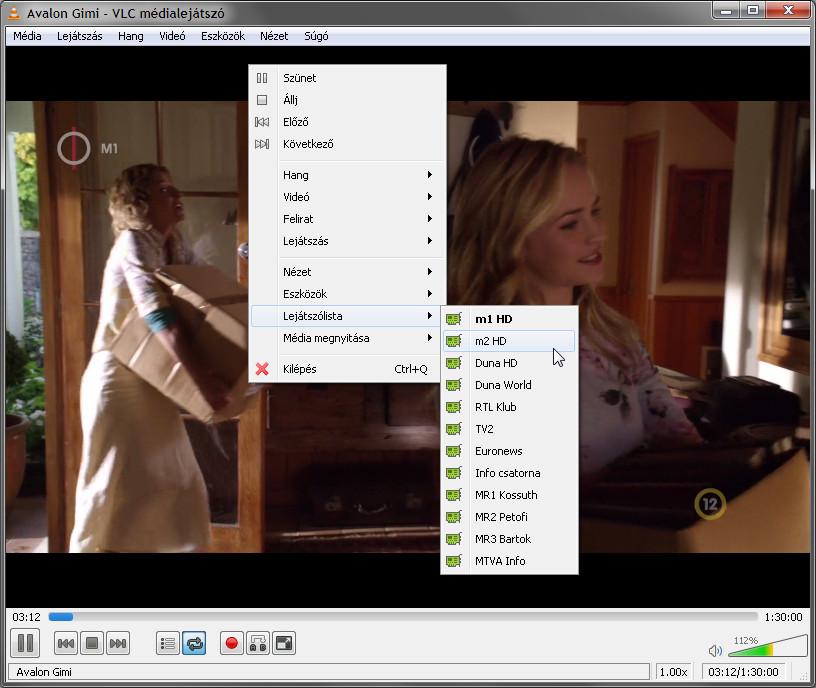Expand the Média megnyitása submenu

click(347, 338)
